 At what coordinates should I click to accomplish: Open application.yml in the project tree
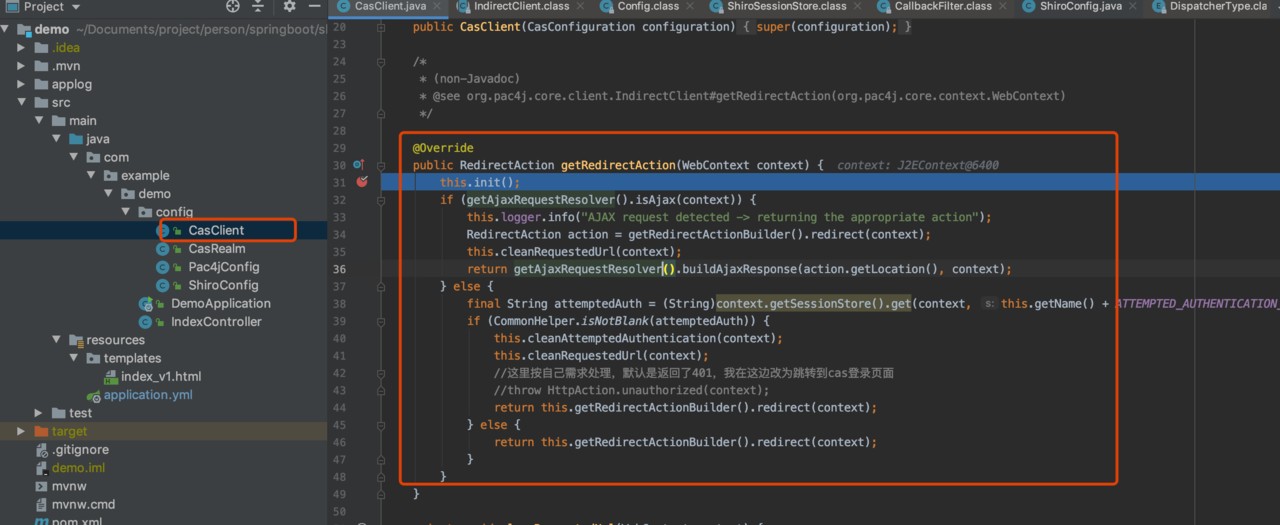tap(148, 395)
